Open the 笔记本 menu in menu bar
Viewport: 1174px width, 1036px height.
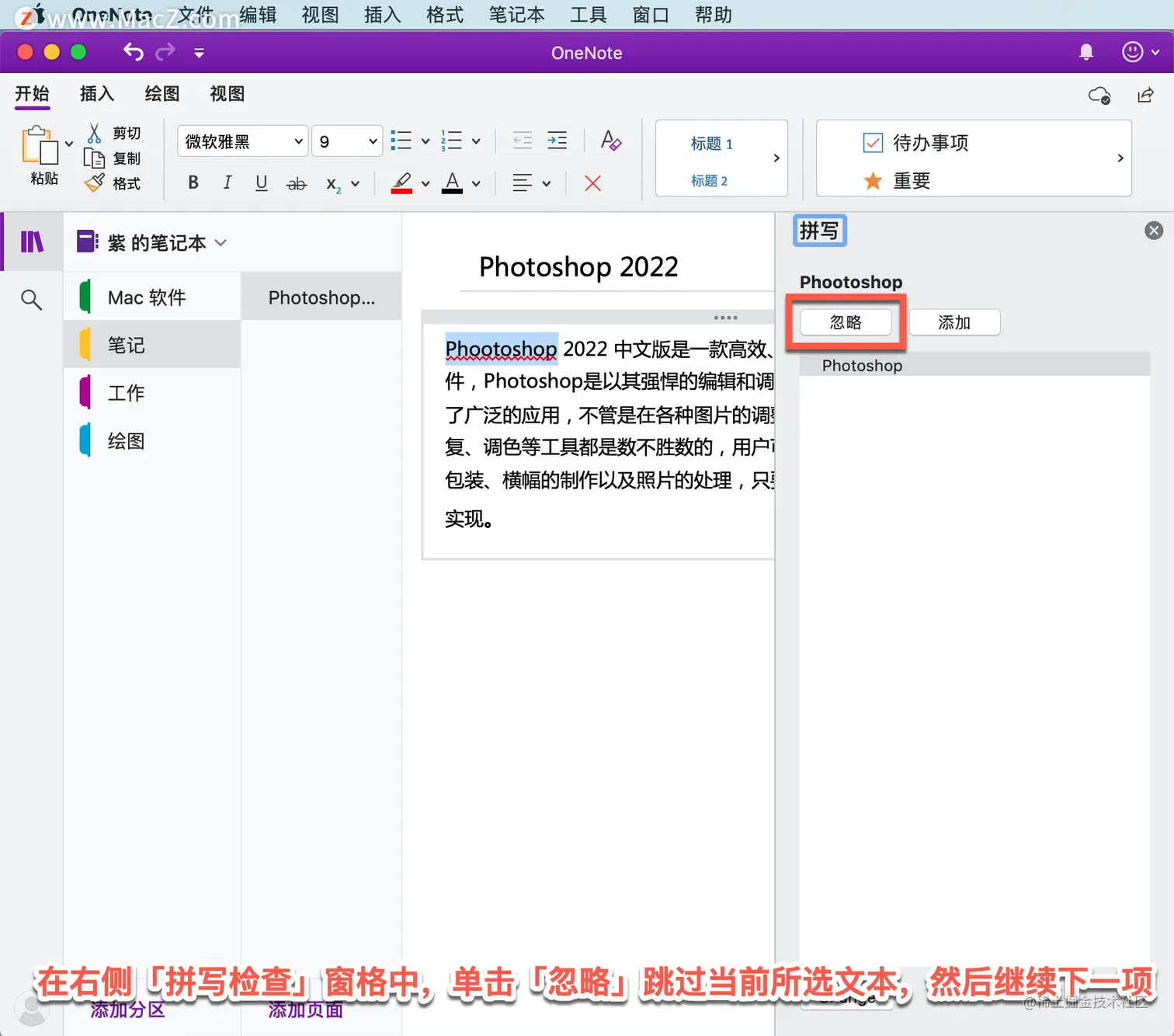click(517, 15)
